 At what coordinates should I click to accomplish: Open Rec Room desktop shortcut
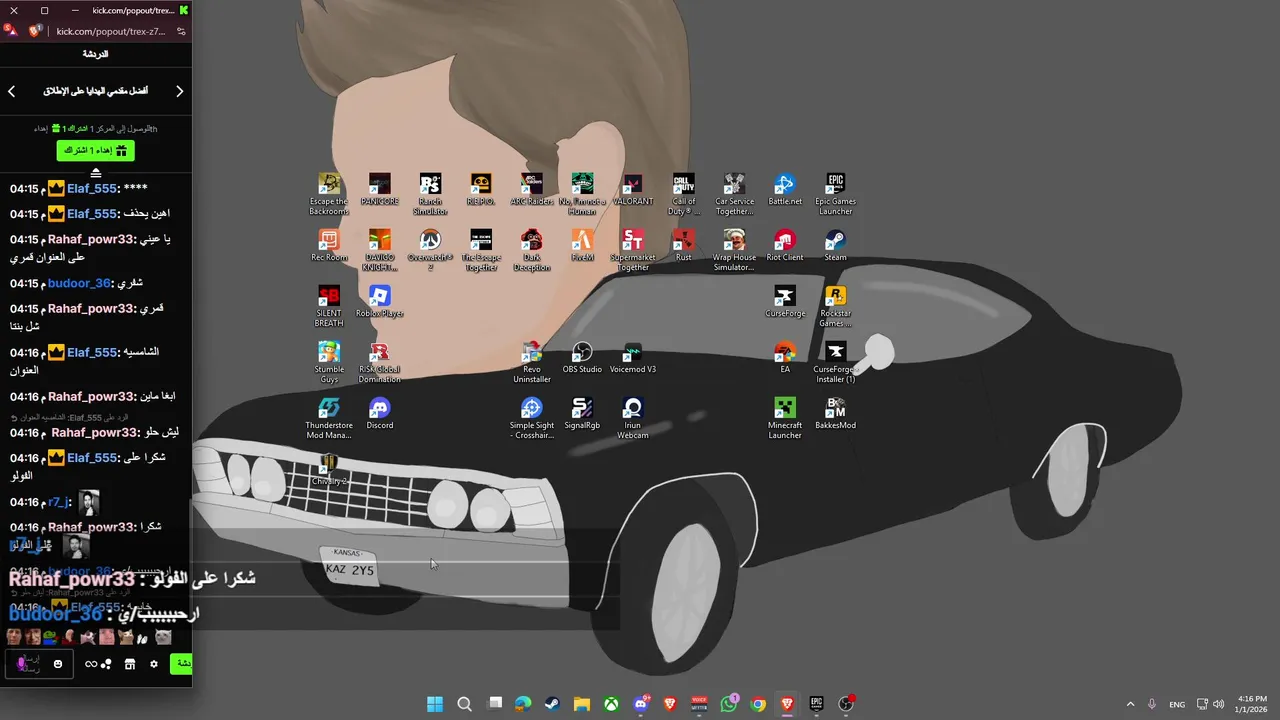[x=329, y=245]
